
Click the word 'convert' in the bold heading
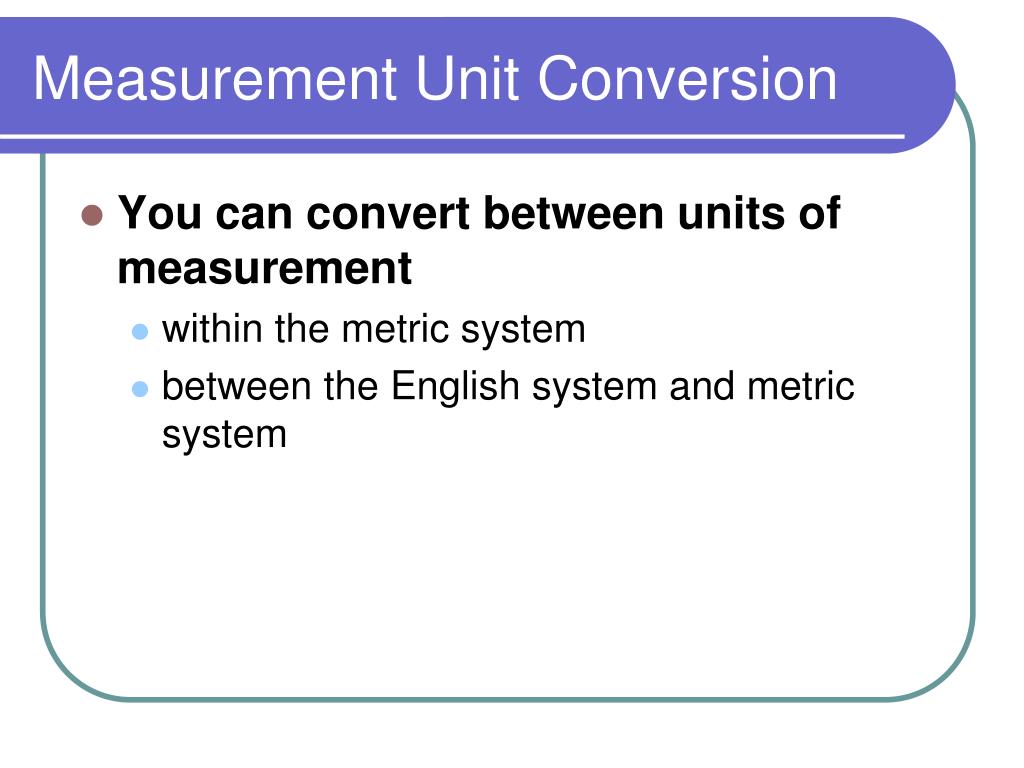pos(388,214)
